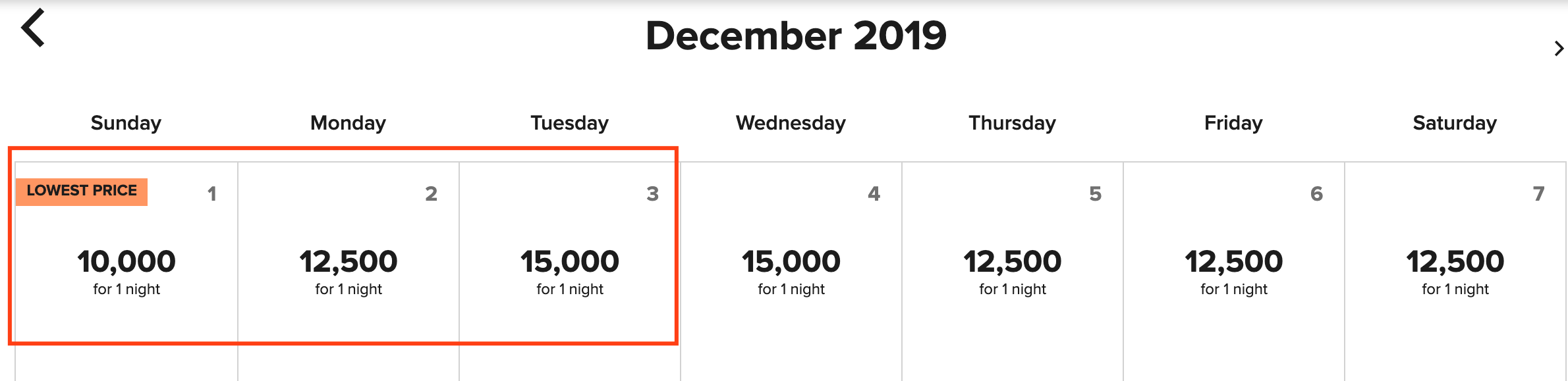Click the Sunday column header
This screenshot has height=381, width=1568.
tap(126, 123)
